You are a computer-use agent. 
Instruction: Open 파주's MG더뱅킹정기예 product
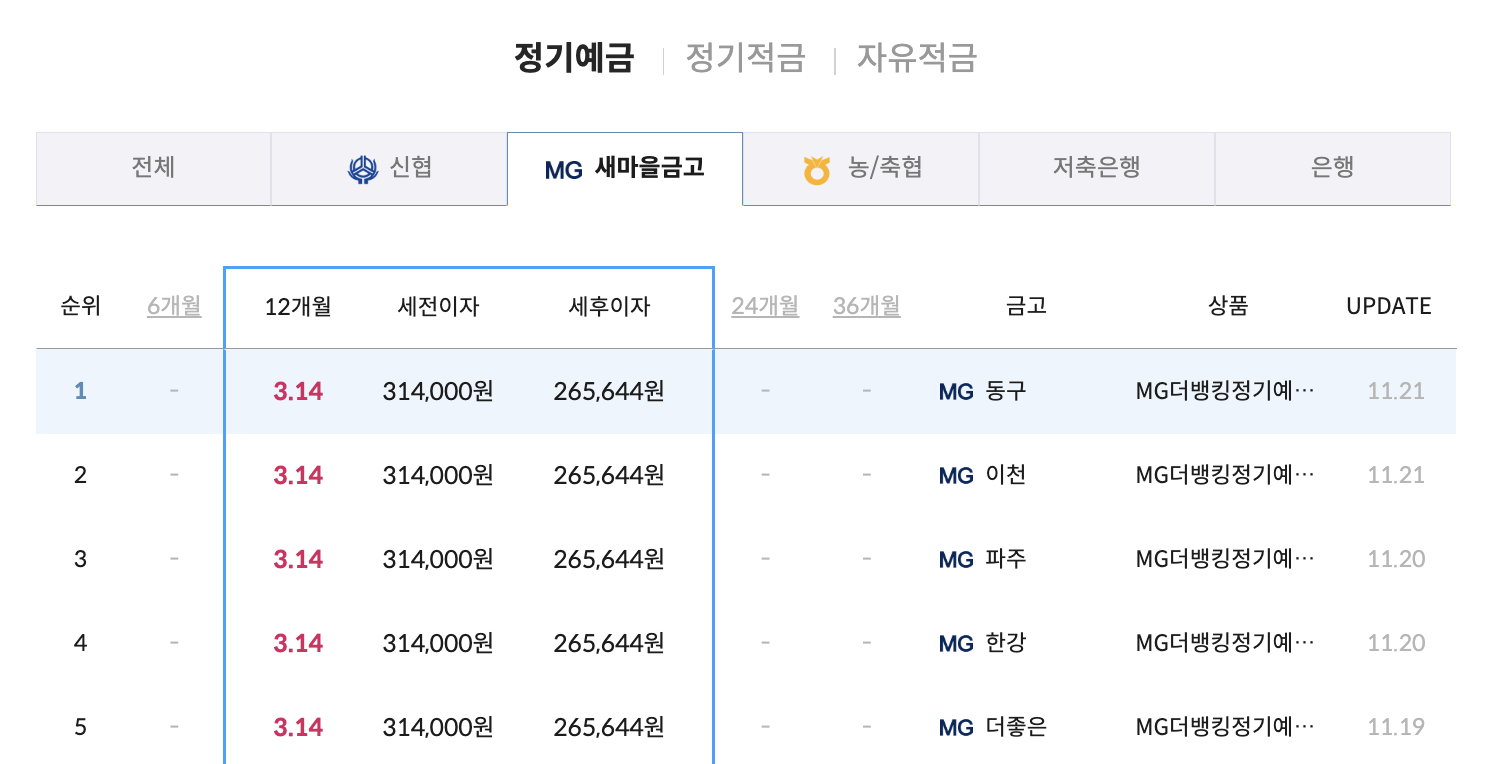tap(1226, 559)
